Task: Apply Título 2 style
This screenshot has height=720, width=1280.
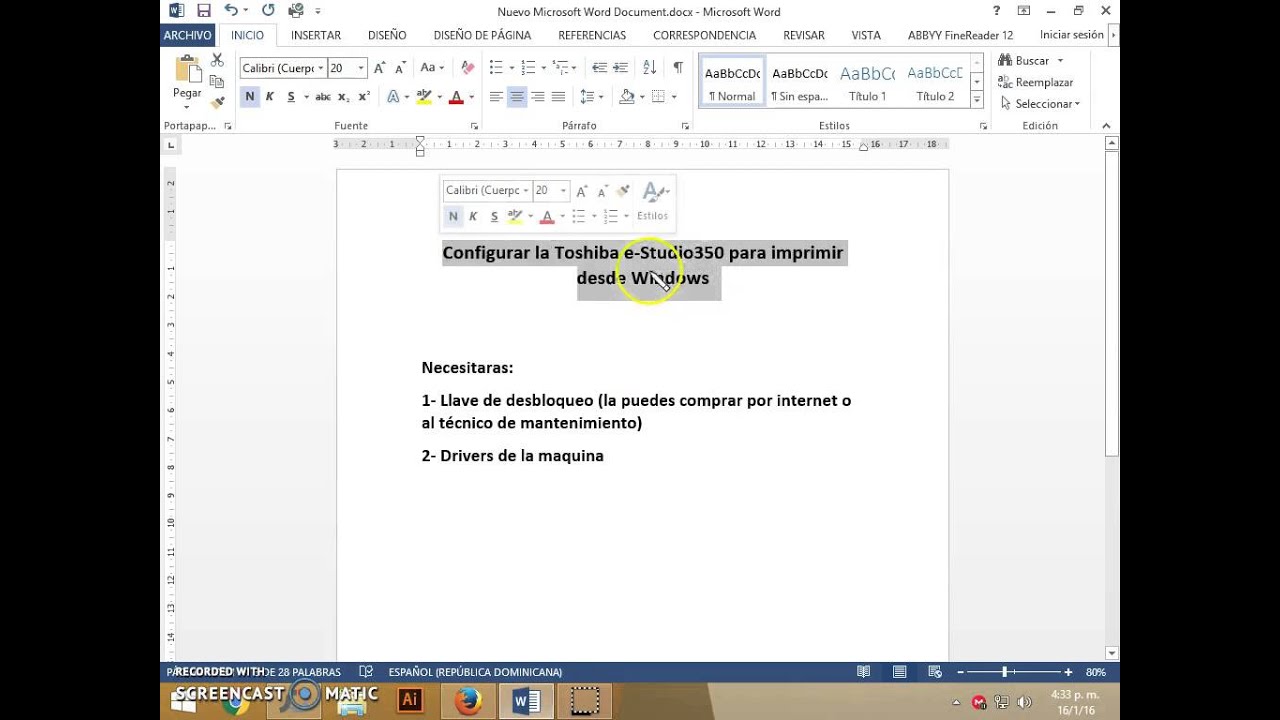Action: click(x=935, y=81)
